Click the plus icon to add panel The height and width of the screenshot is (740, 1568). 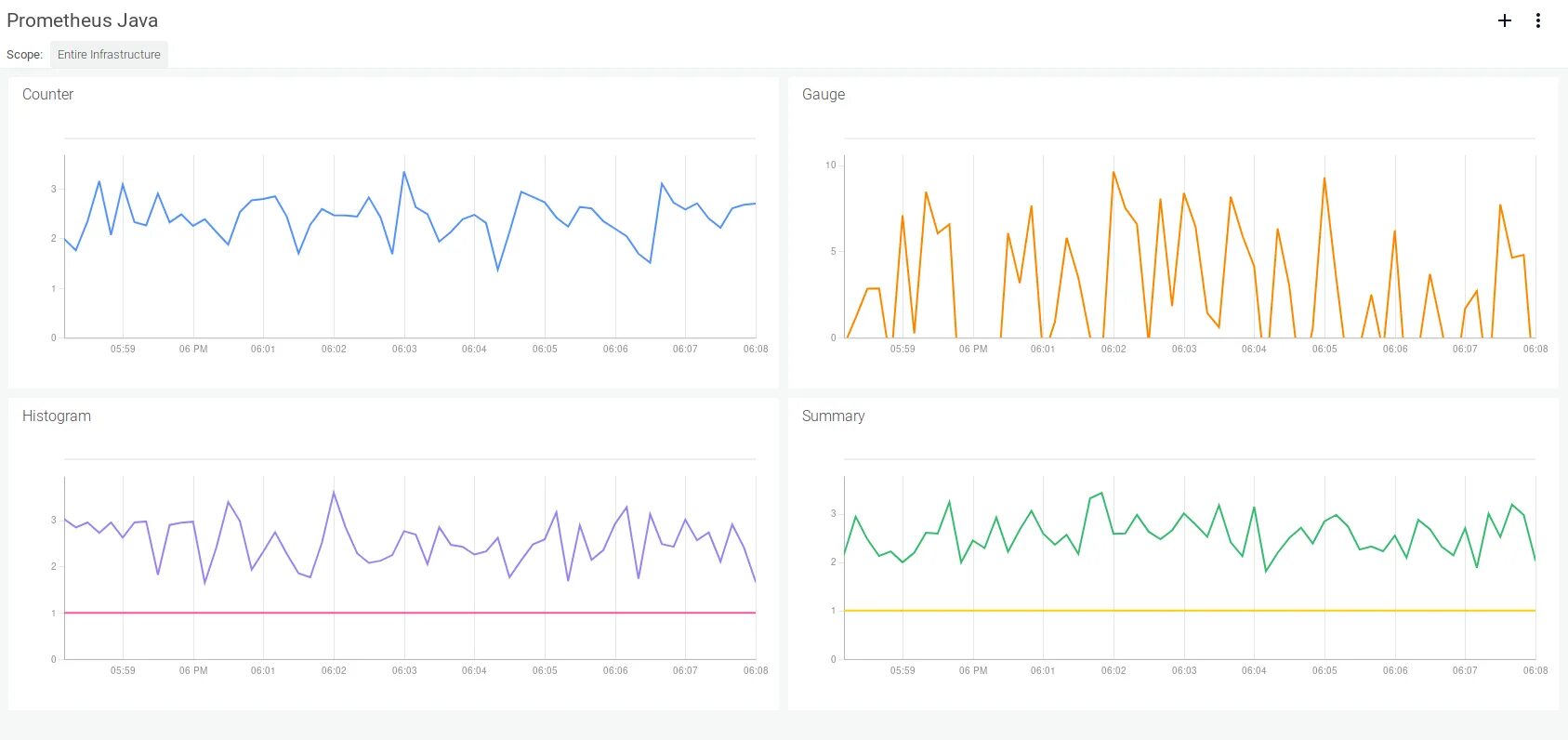(1505, 20)
